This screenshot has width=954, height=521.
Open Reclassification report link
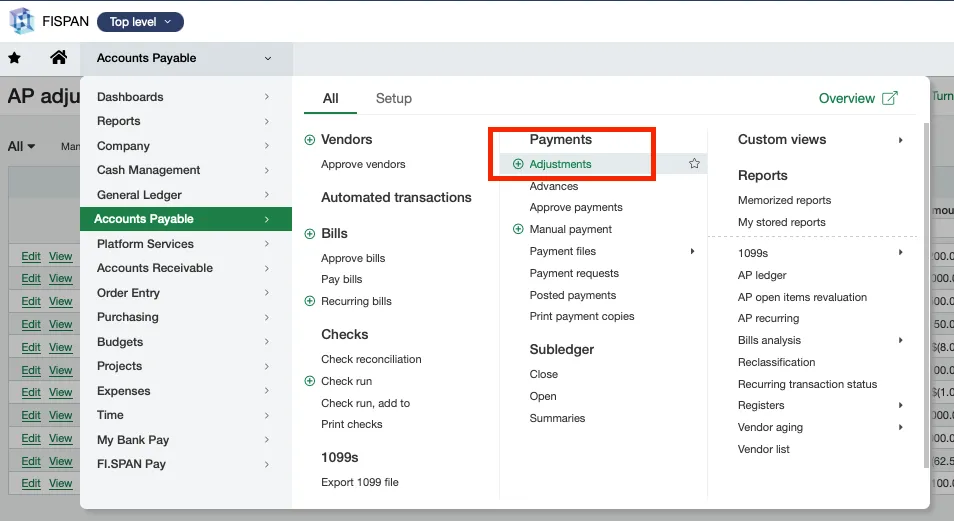[776, 362]
